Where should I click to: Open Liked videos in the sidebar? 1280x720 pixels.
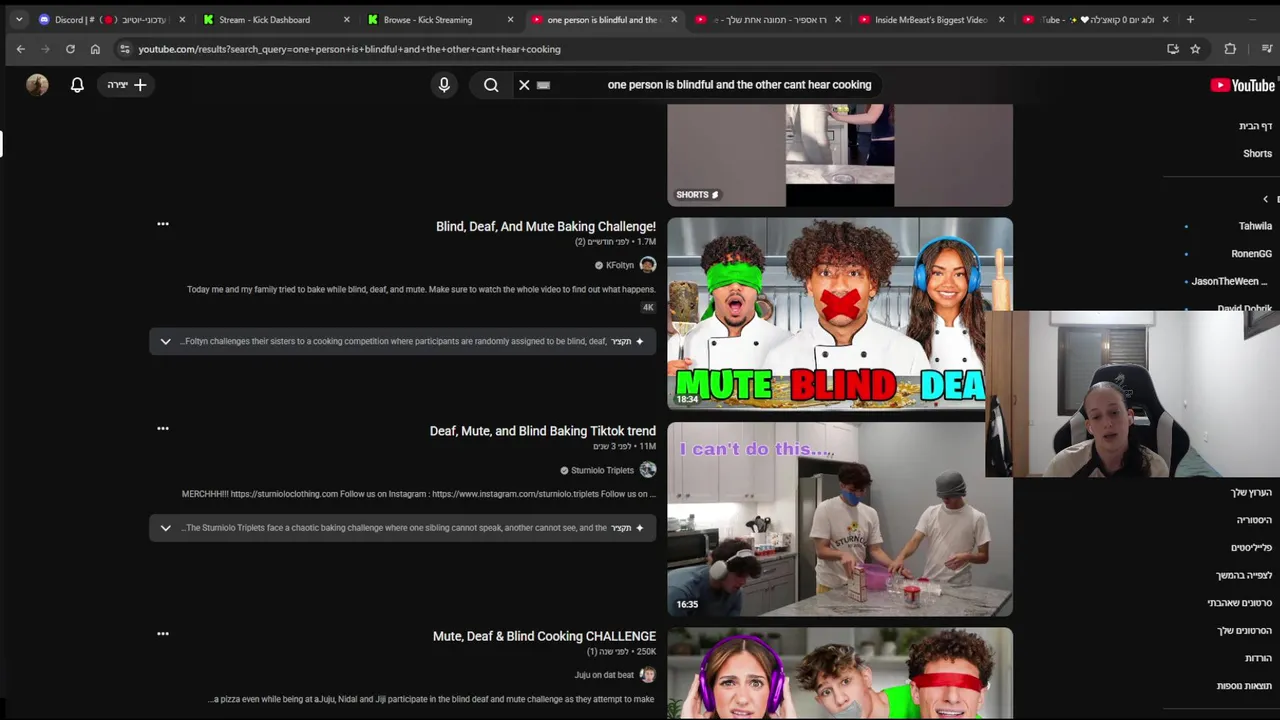(1239, 603)
